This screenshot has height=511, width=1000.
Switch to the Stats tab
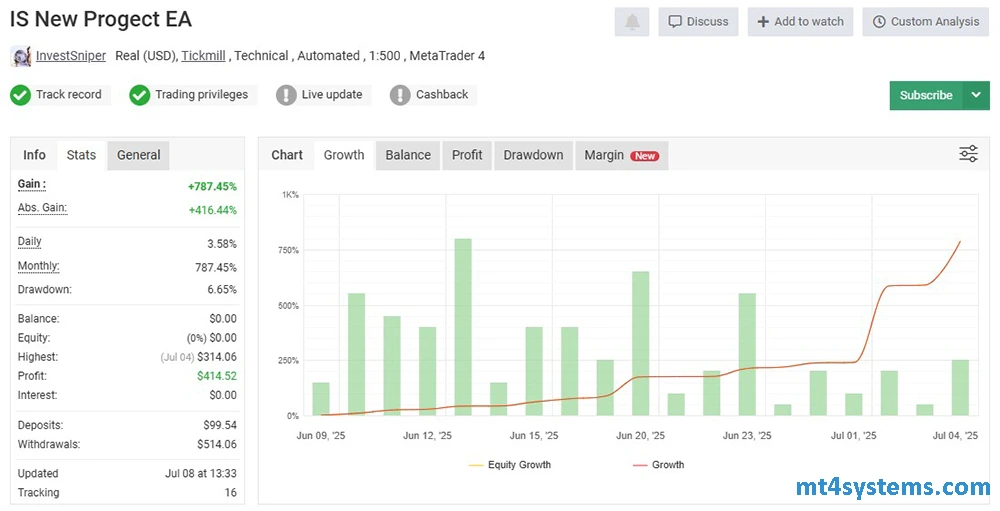[81, 155]
